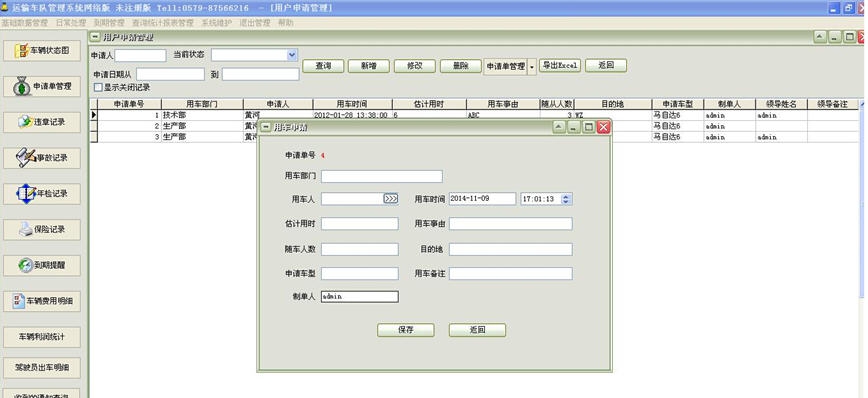
Task: Click 返回 in the 用车申请 dialog
Action: [x=477, y=330]
